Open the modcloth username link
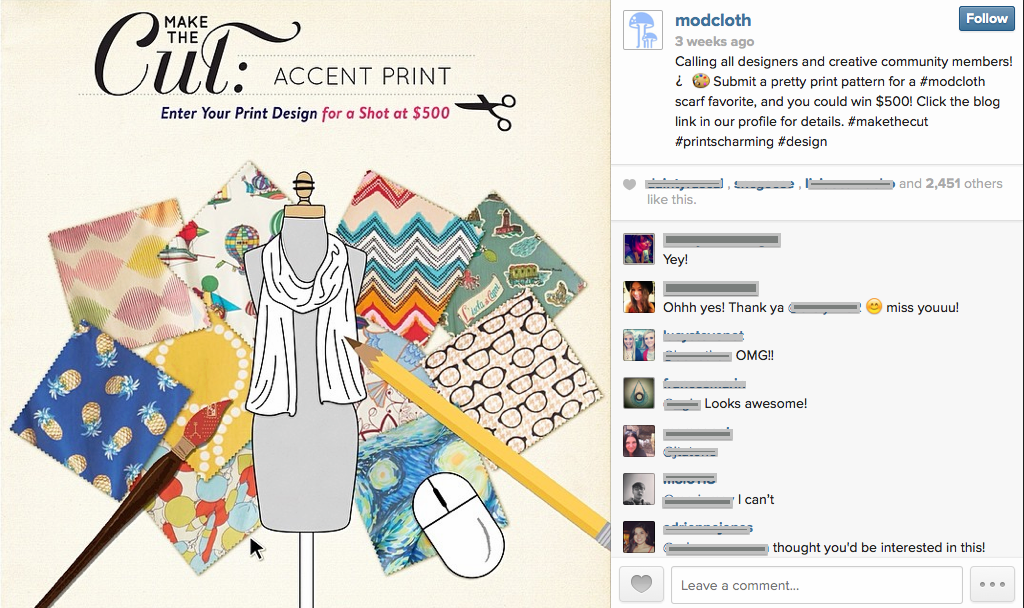Screen dimensions: 1024x608 tap(713, 20)
